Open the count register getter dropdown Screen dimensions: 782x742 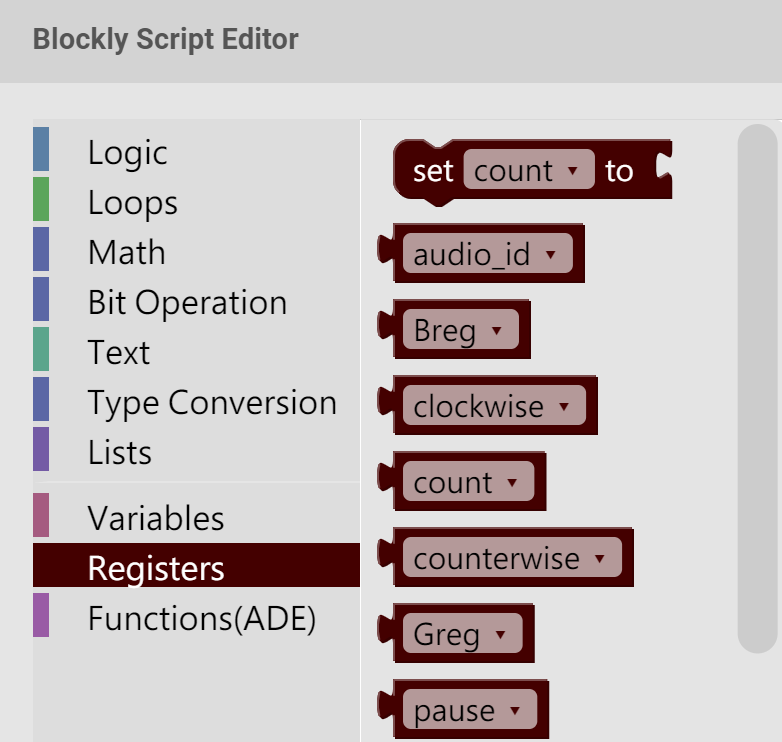[x=468, y=481]
